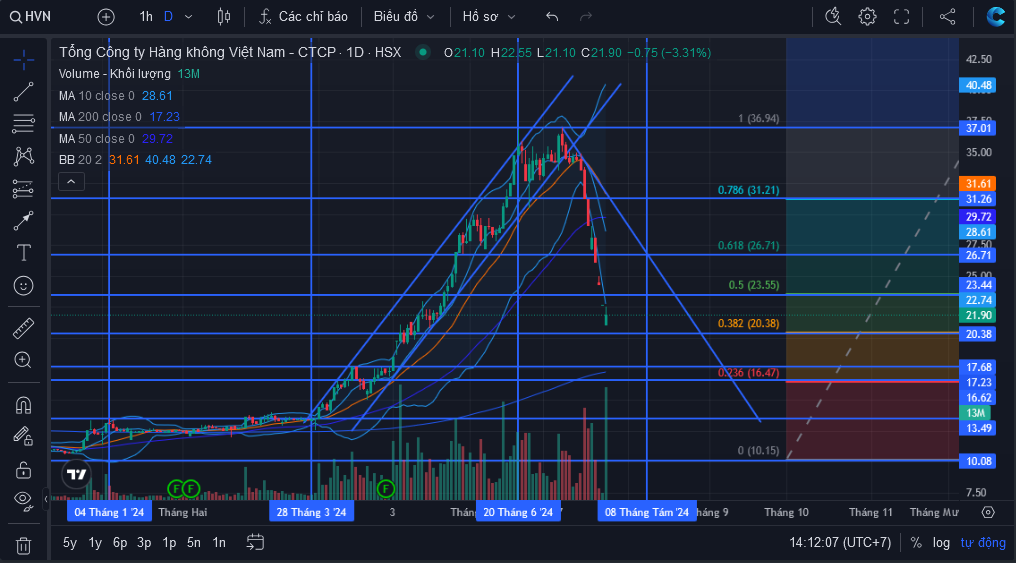This screenshot has height=563, width=1016.
Task: Collapse the indicator legend chevron
Action: point(71,182)
